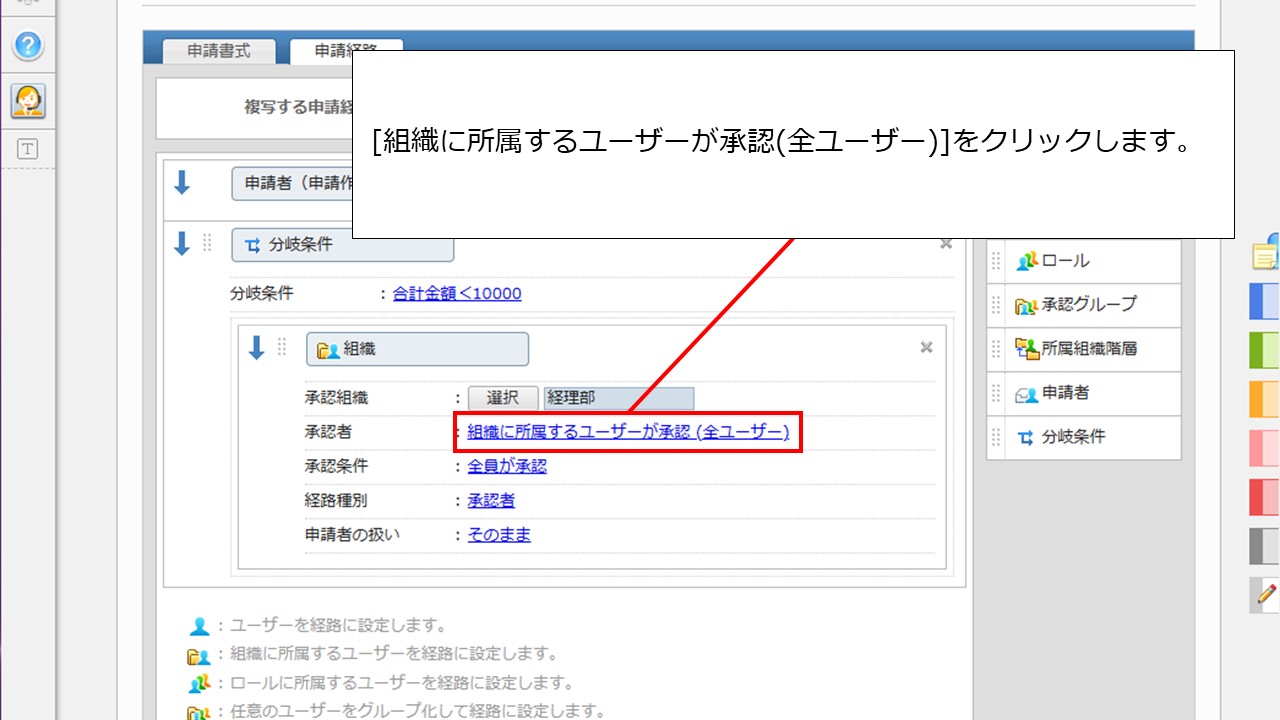1280x720 pixels.
Task: Select 分岐条件 in the right palette
Action: point(1073,437)
